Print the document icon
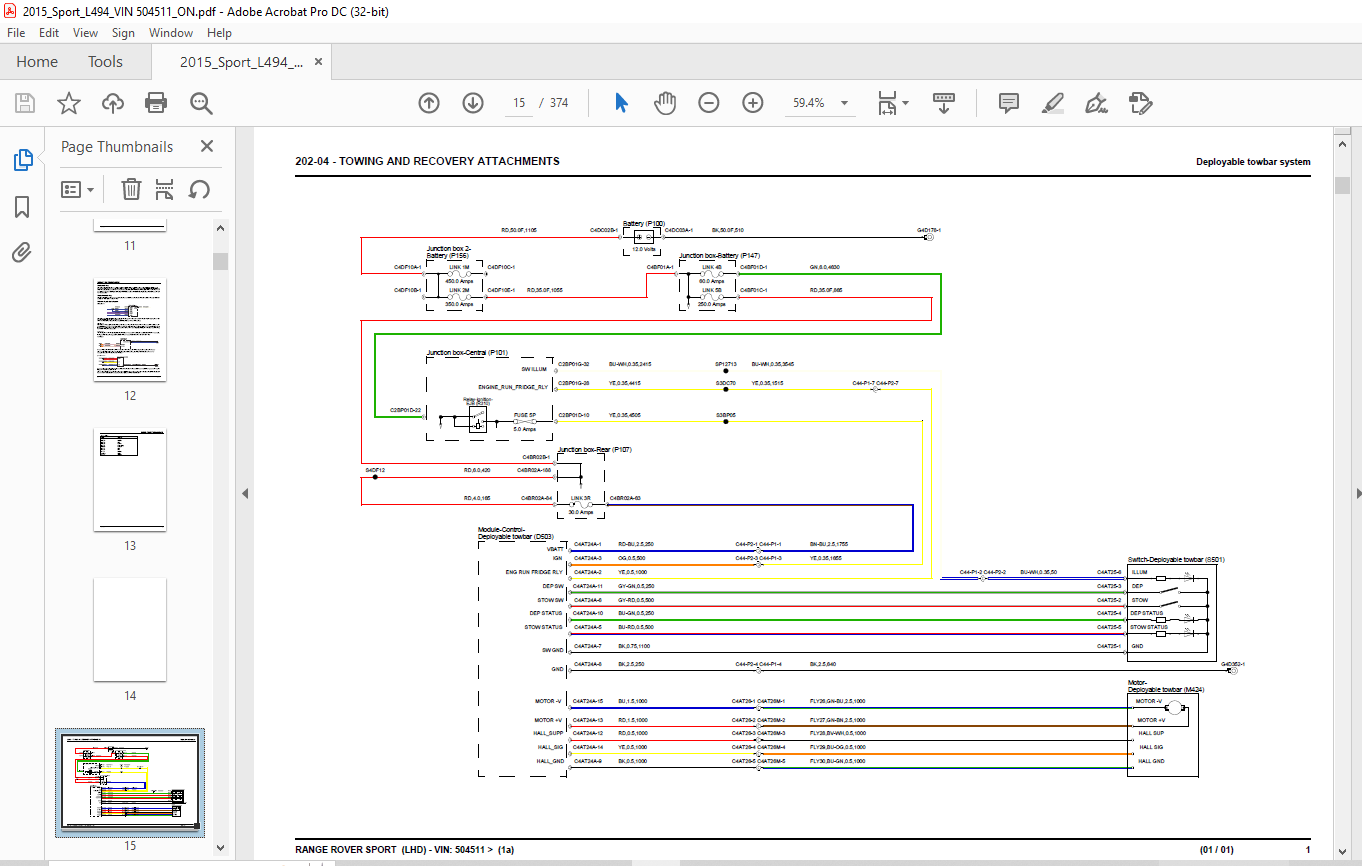Image resolution: width=1362 pixels, height=866 pixels. pyautogui.click(x=156, y=103)
